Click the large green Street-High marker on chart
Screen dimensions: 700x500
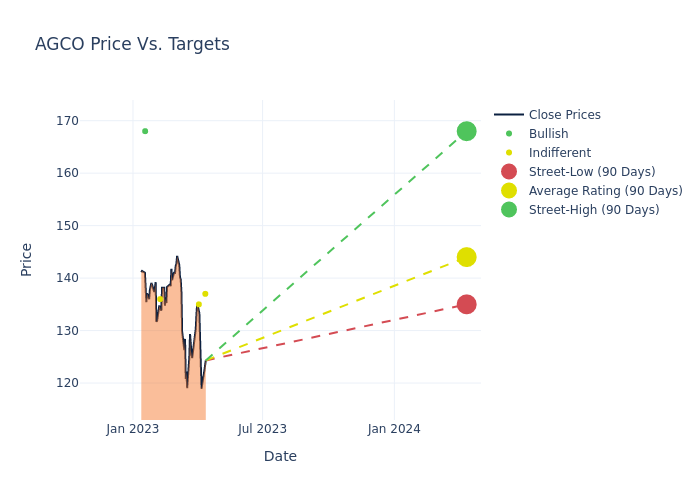[466, 131]
